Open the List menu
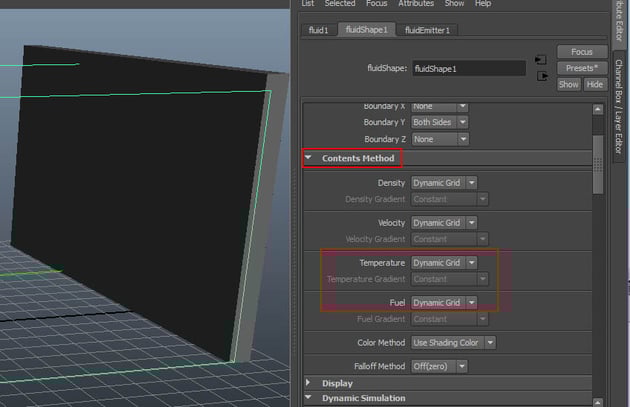Viewport: 630px width, 407px height. pyautogui.click(x=308, y=4)
